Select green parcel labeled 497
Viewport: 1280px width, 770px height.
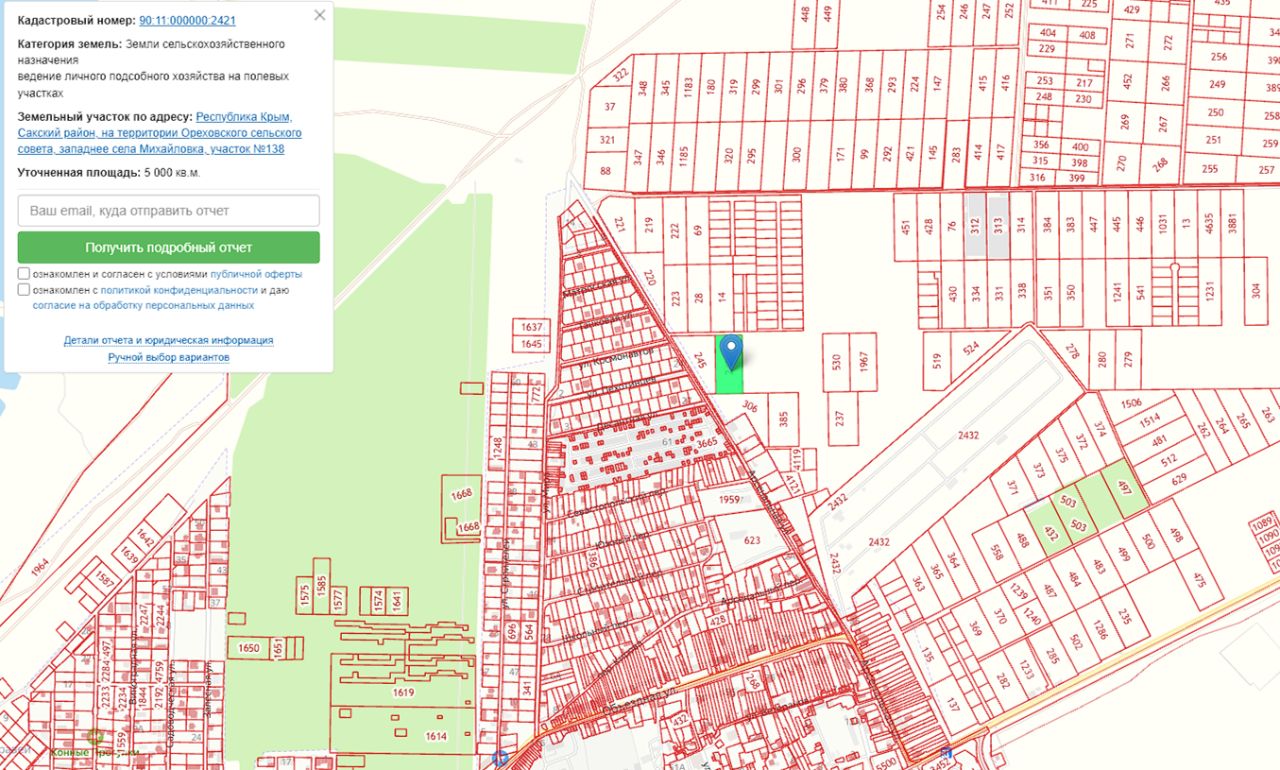click(1125, 488)
